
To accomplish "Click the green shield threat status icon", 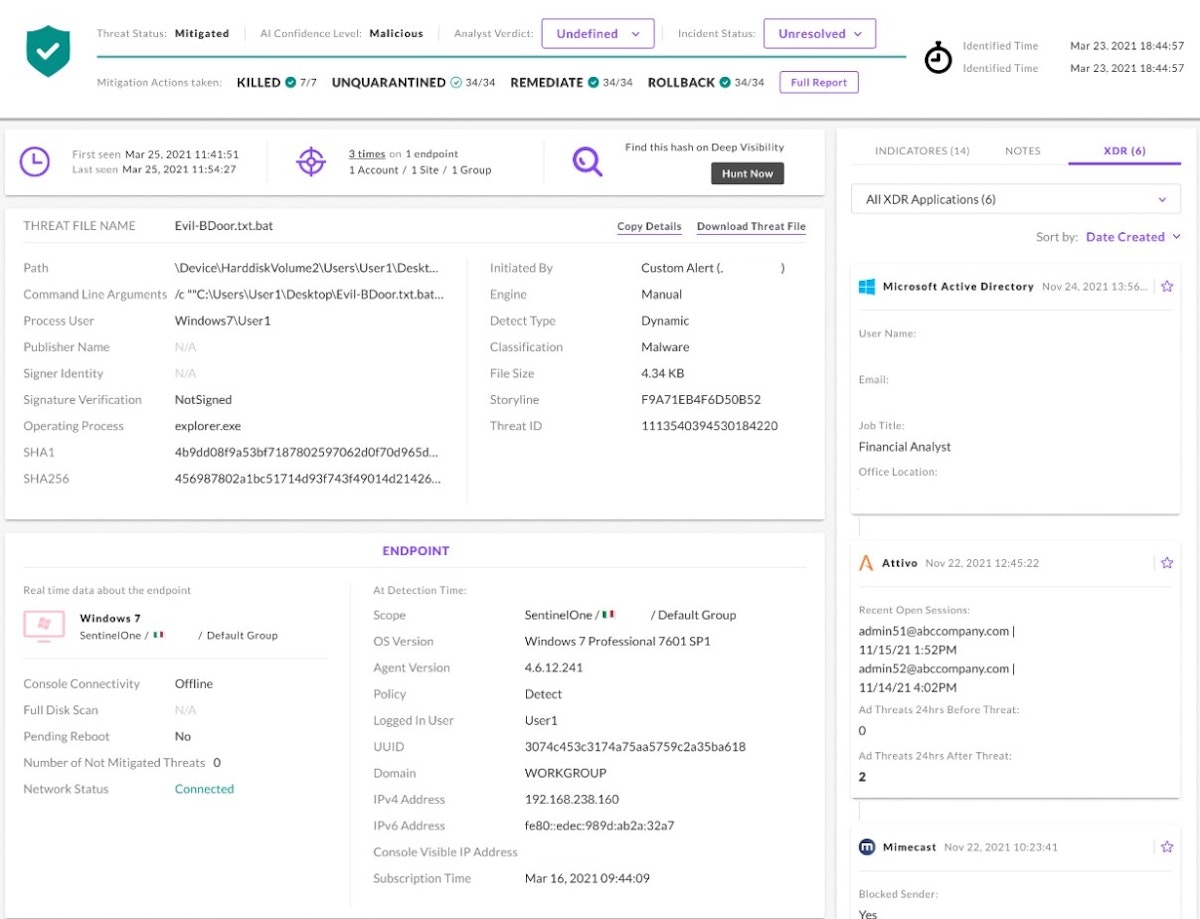I will [48, 51].
